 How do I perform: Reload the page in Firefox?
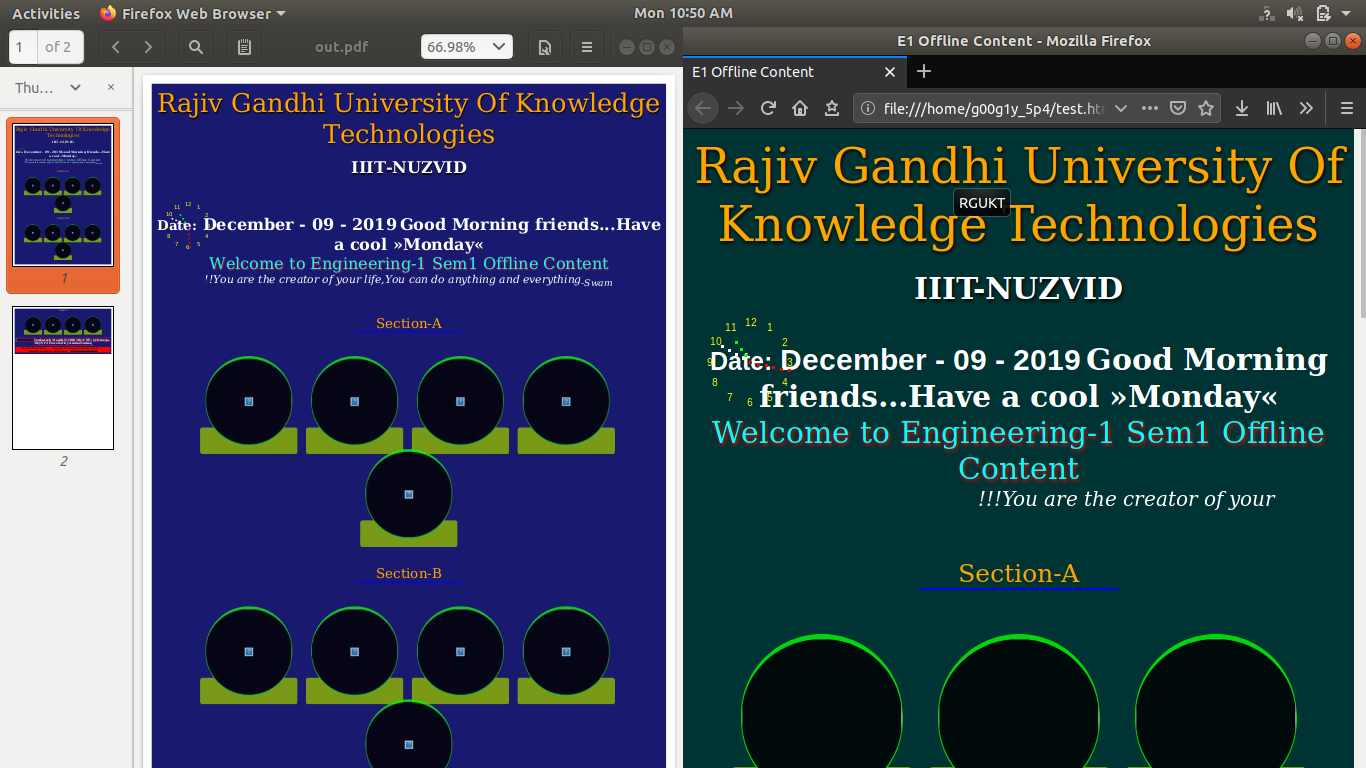point(768,108)
